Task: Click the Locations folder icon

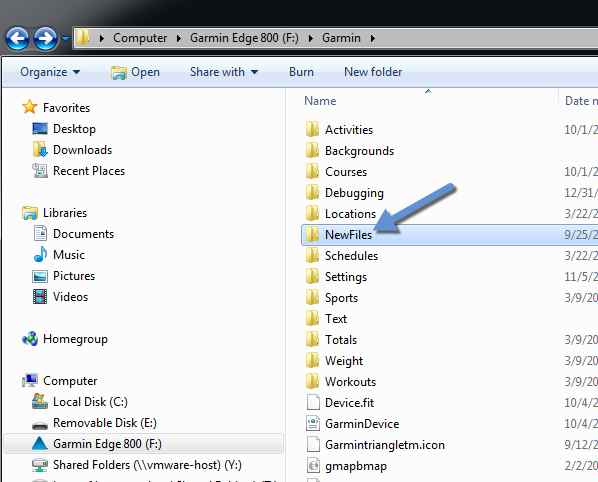Action: coord(312,214)
